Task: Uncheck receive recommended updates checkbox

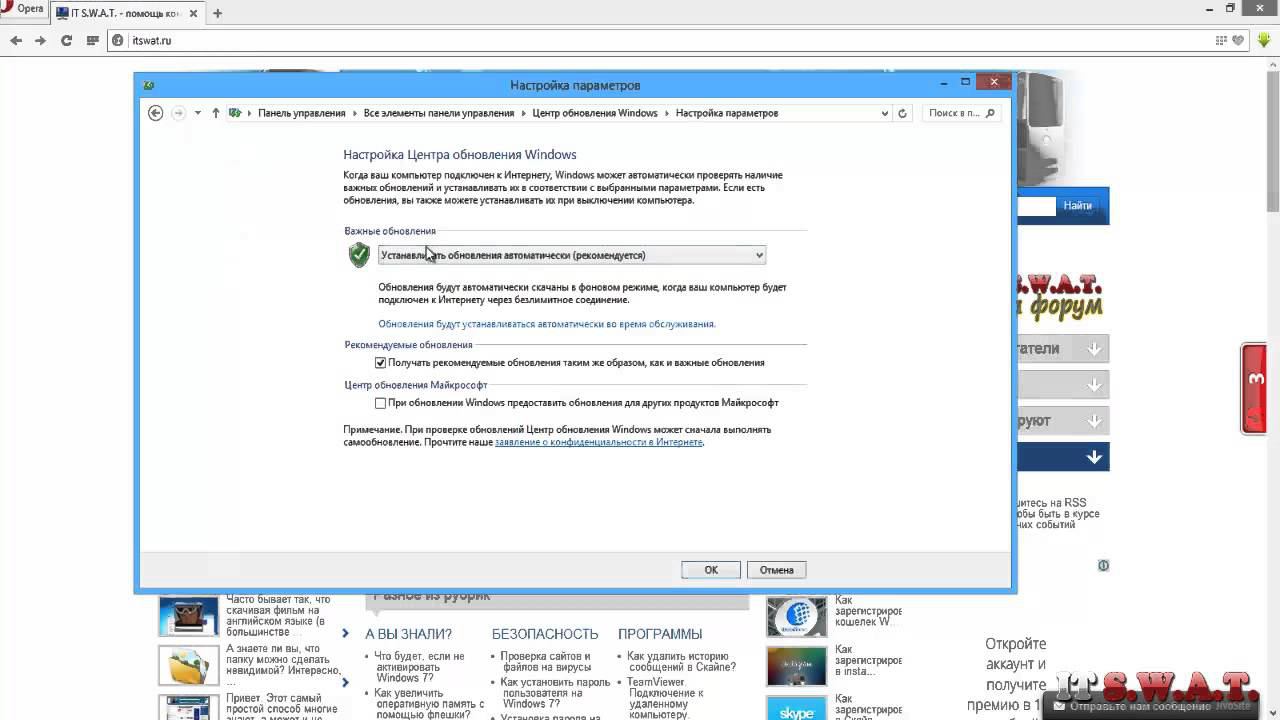Action: tap(380, 363)
